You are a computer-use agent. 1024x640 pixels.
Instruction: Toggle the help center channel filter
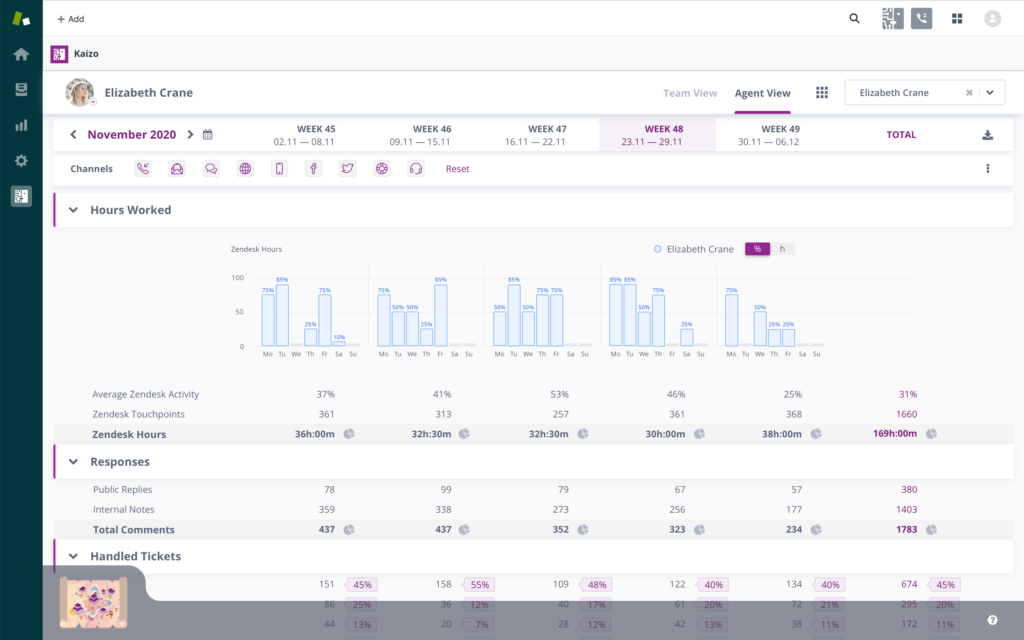381,168
